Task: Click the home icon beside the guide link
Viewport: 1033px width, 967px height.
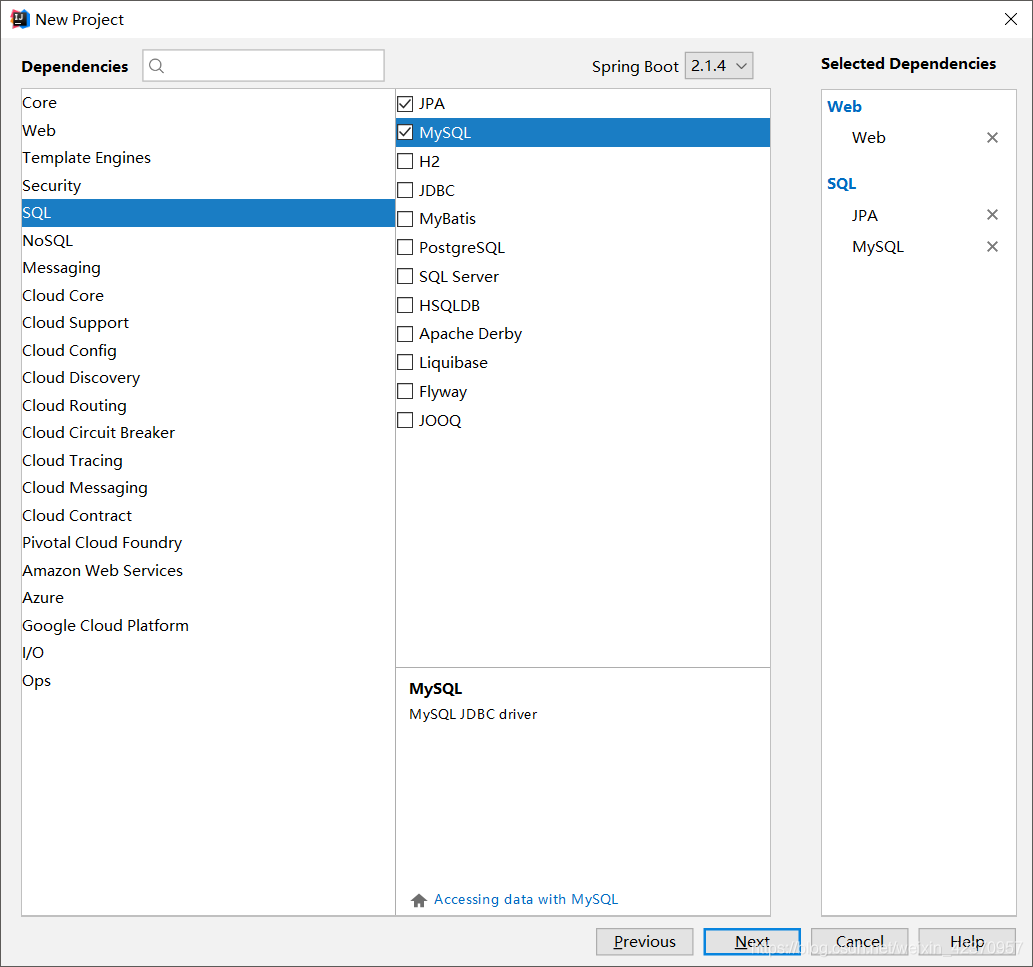Action: [418, 900]
